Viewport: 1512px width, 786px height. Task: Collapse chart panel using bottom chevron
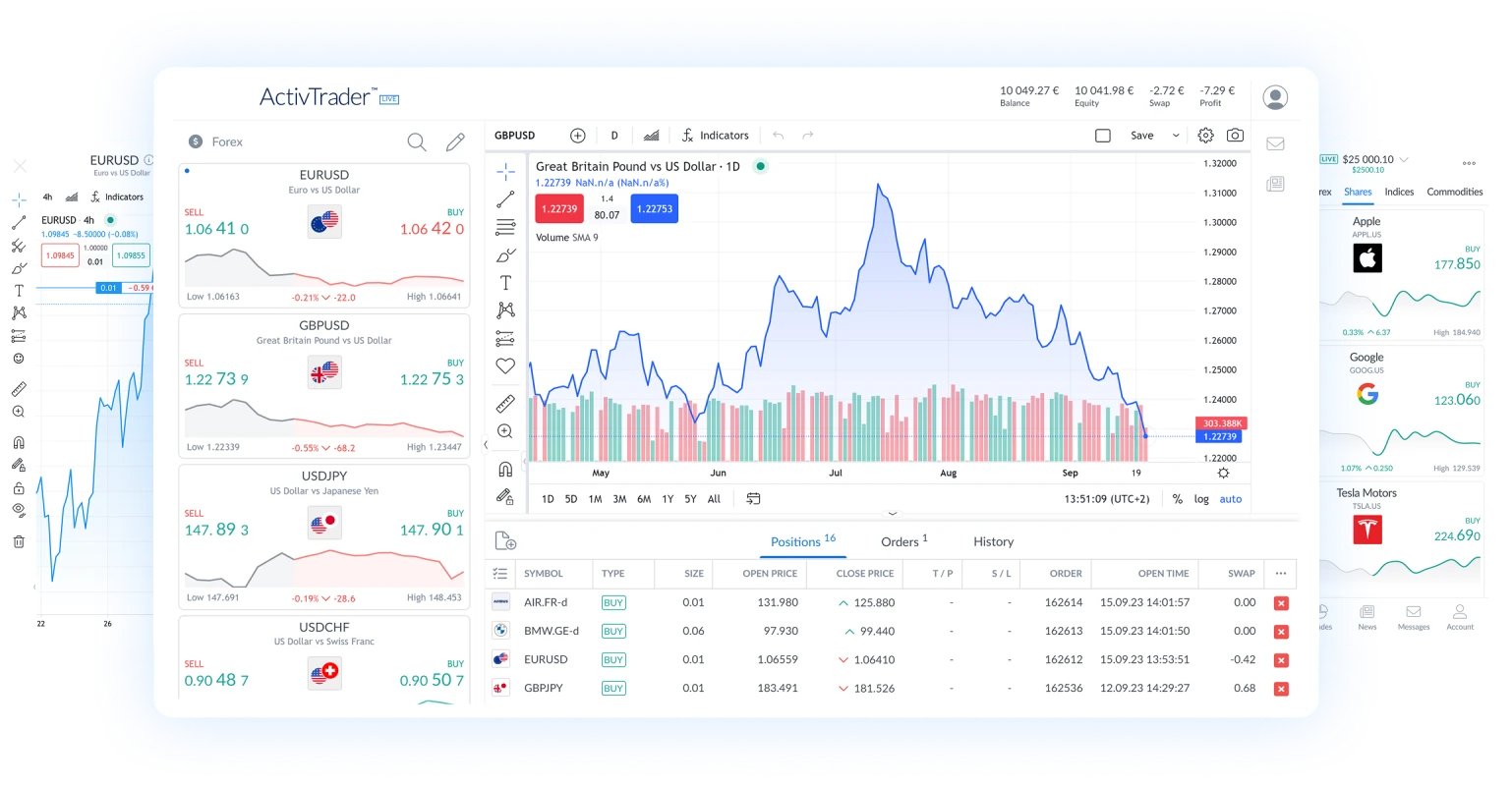(x=893, y=514)
